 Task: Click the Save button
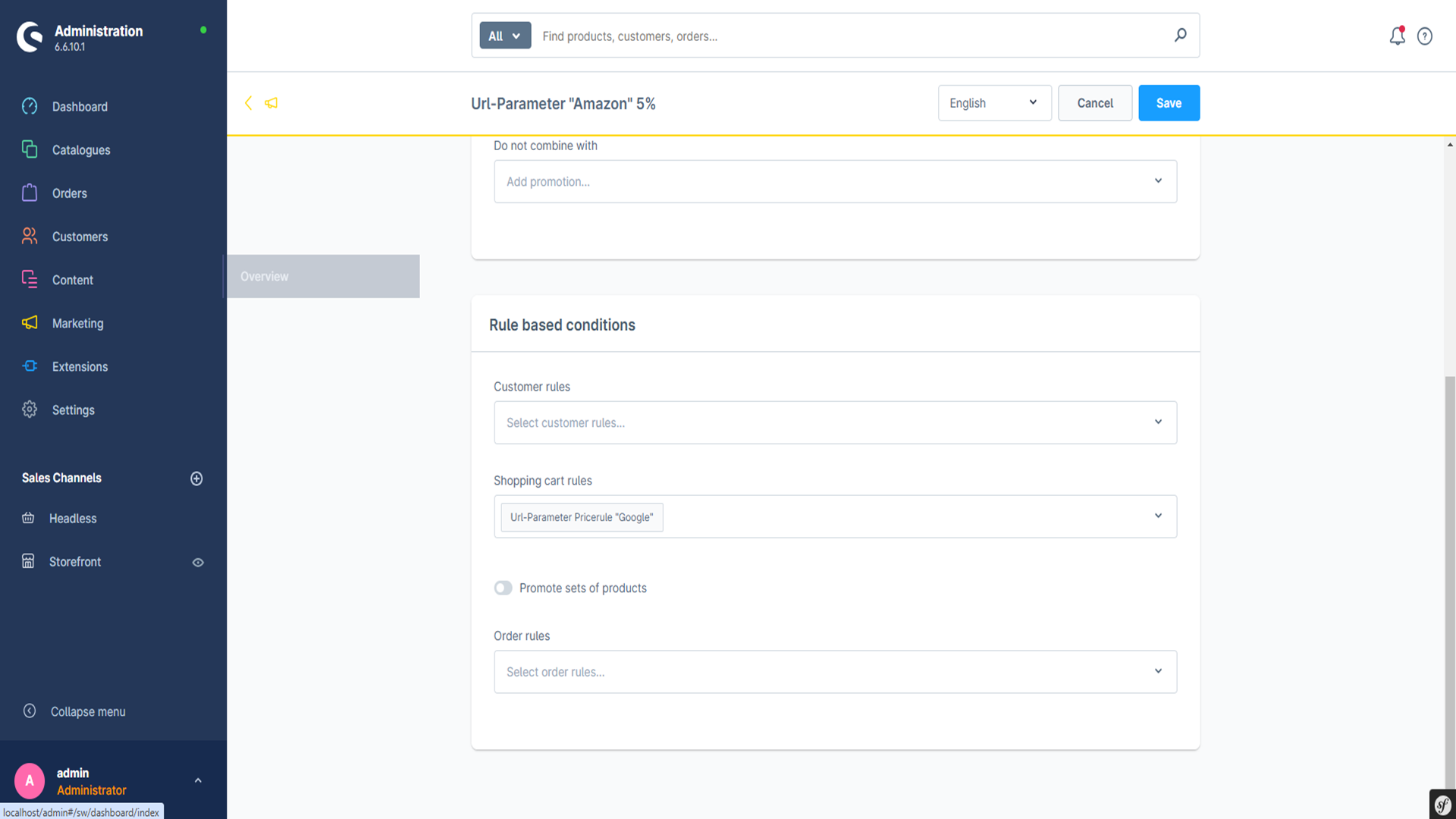[1169, 103]
